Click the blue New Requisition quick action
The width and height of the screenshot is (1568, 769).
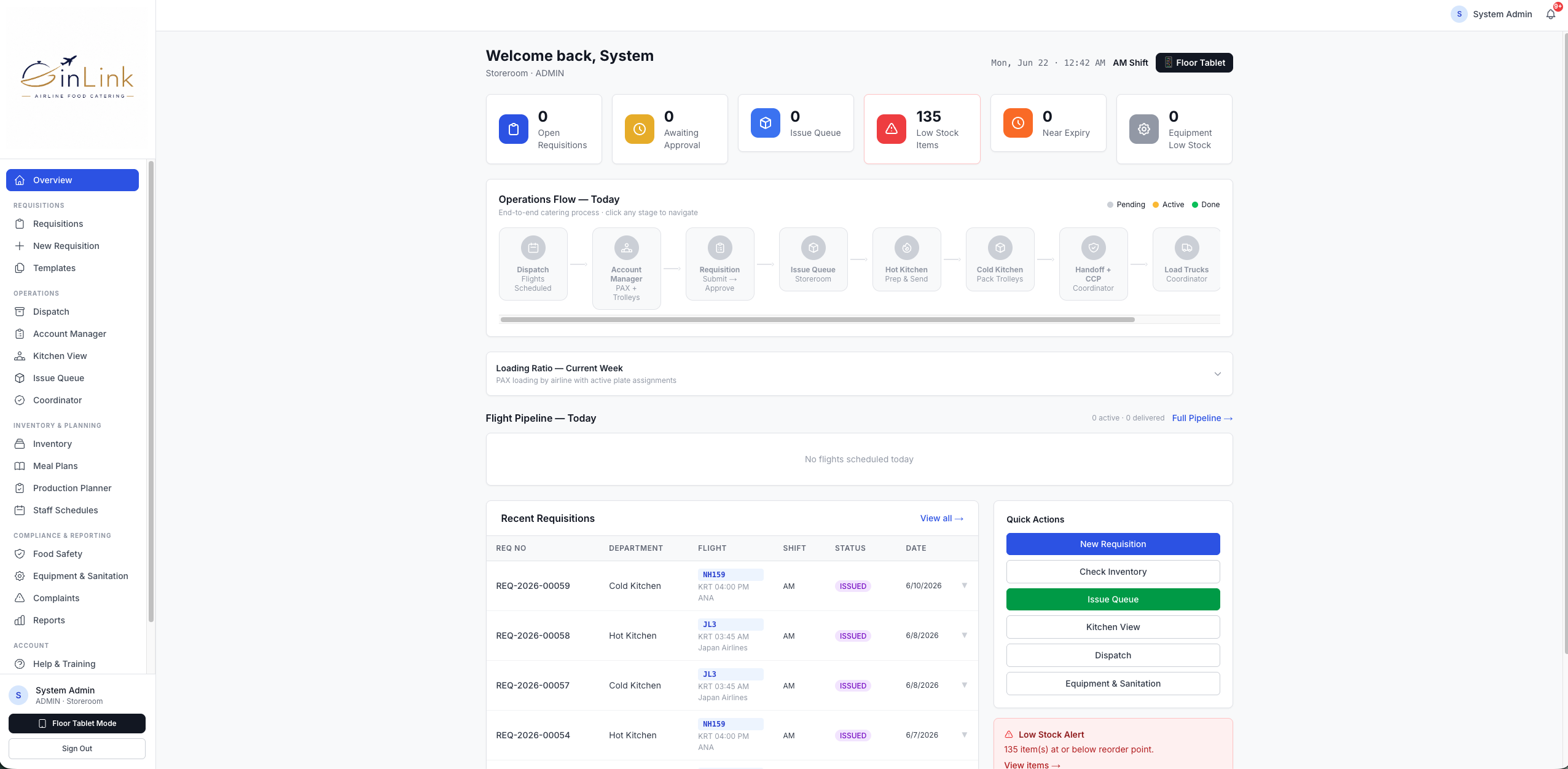[x=1113, y=544]
